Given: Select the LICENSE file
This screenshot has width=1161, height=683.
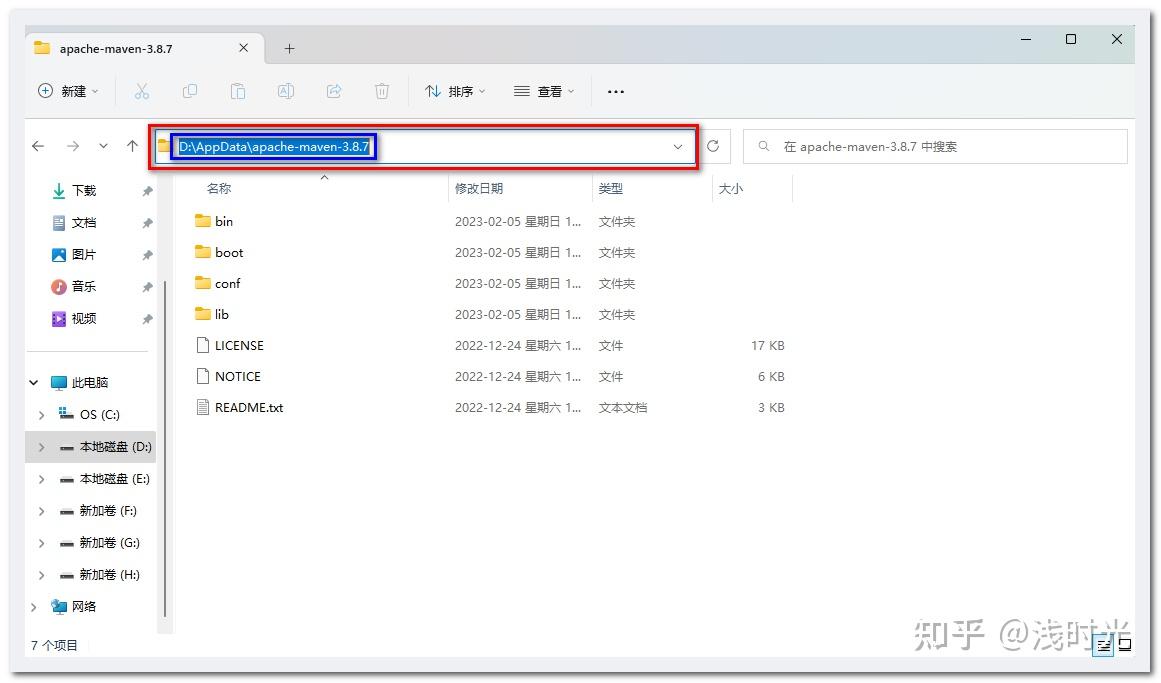Looking at the screenshot, I should [238, 345].
